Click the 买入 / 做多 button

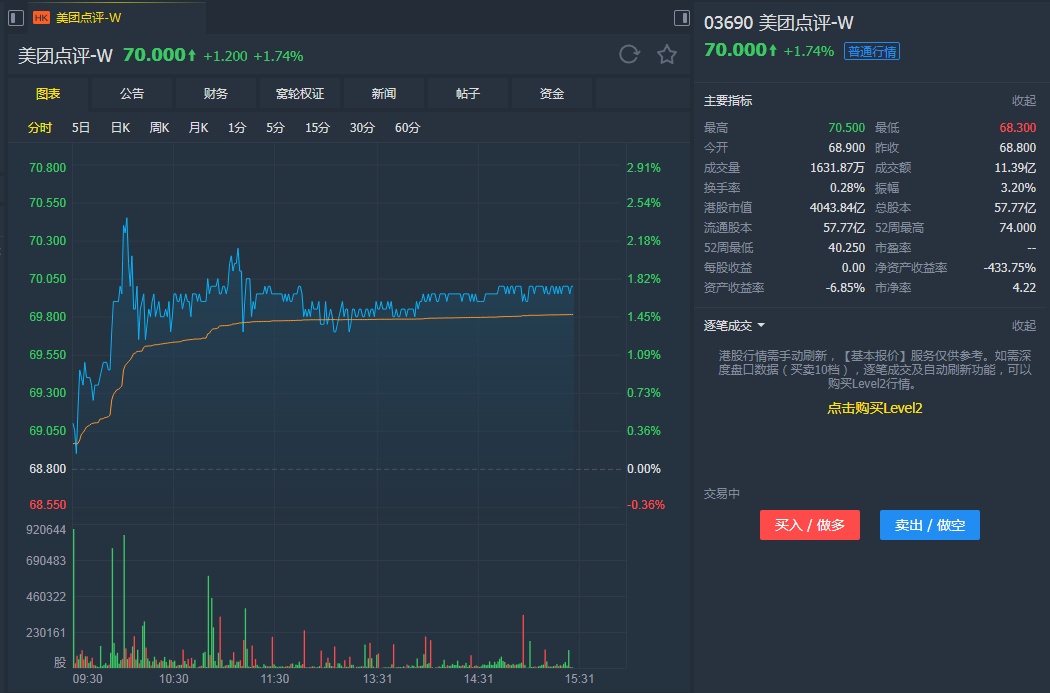[x=810, y=525]
